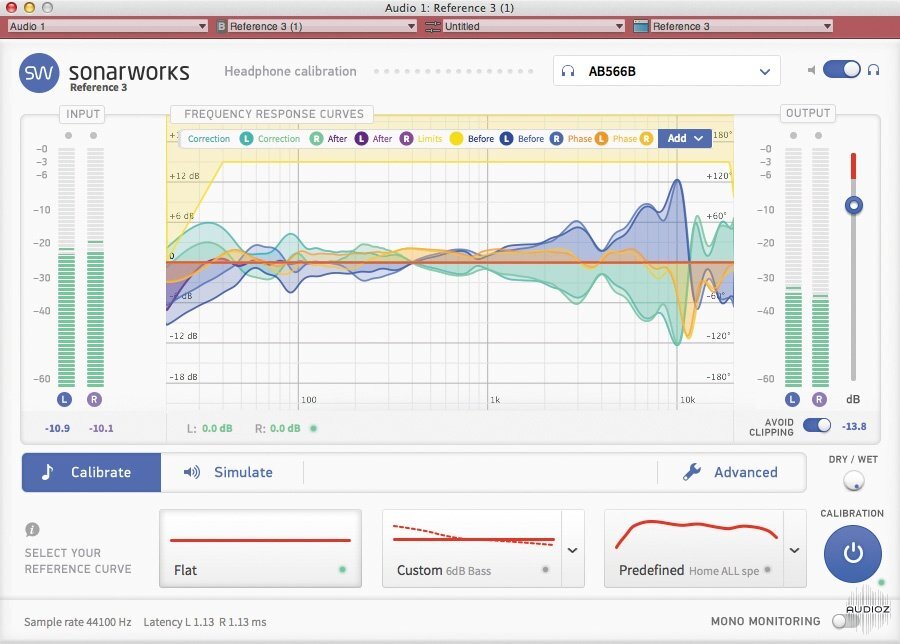Open the Add curves dropdown
The width and height of the screenshot is (900, 644).
click(x=685, y=138)
